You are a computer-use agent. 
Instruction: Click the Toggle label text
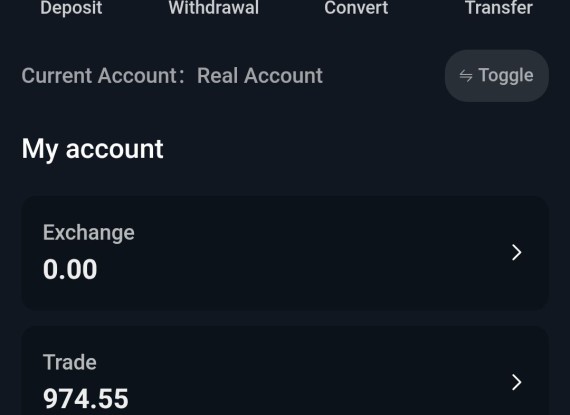[x=506, y=76]
